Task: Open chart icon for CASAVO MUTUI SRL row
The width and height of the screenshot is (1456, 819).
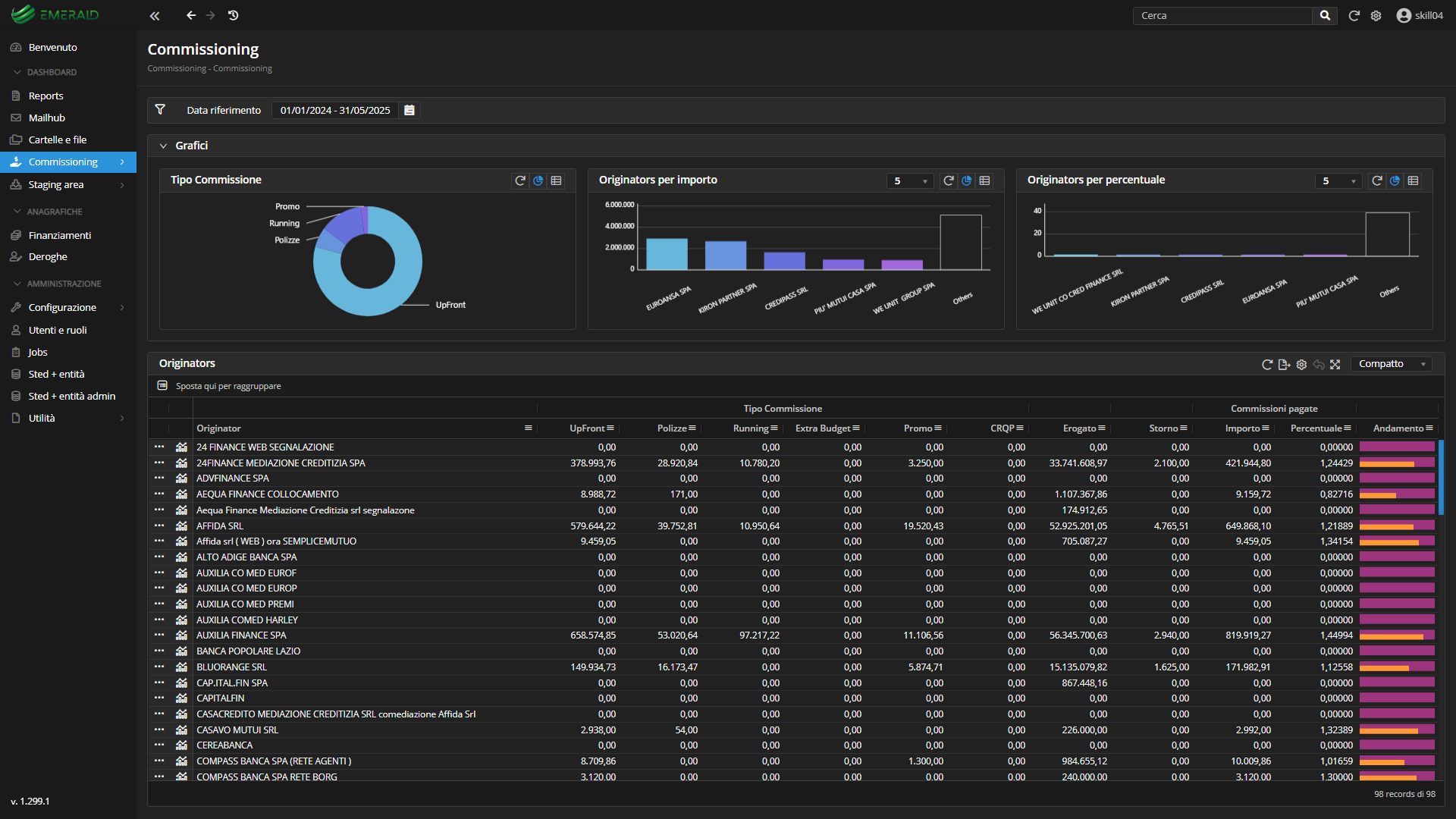Action: point(181,730)
